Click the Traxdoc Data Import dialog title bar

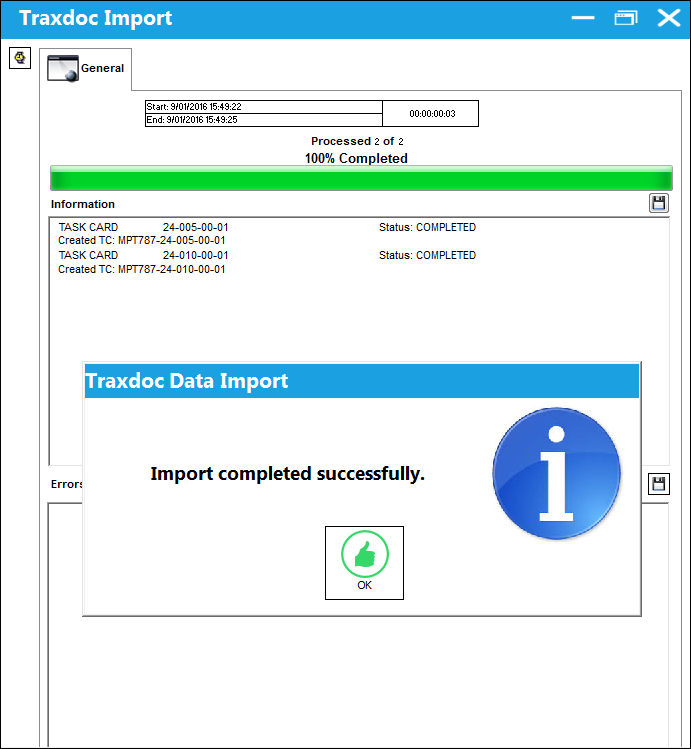[x=361, y=381]
